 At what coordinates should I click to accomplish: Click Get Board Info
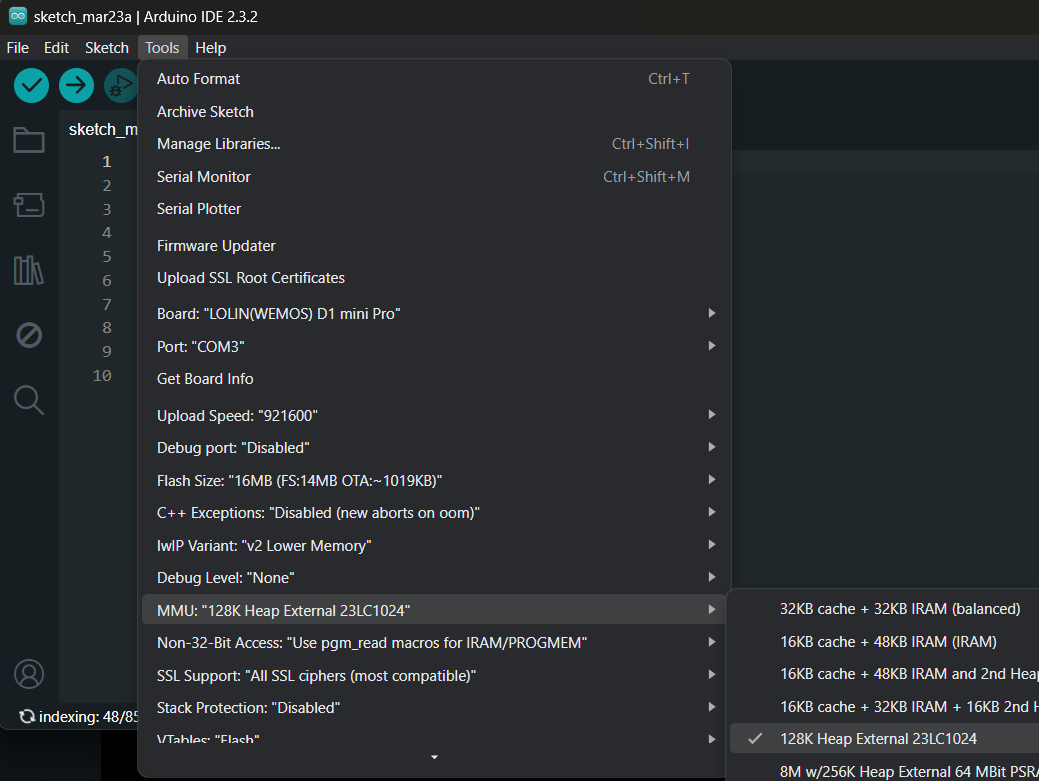coord(434,379)
